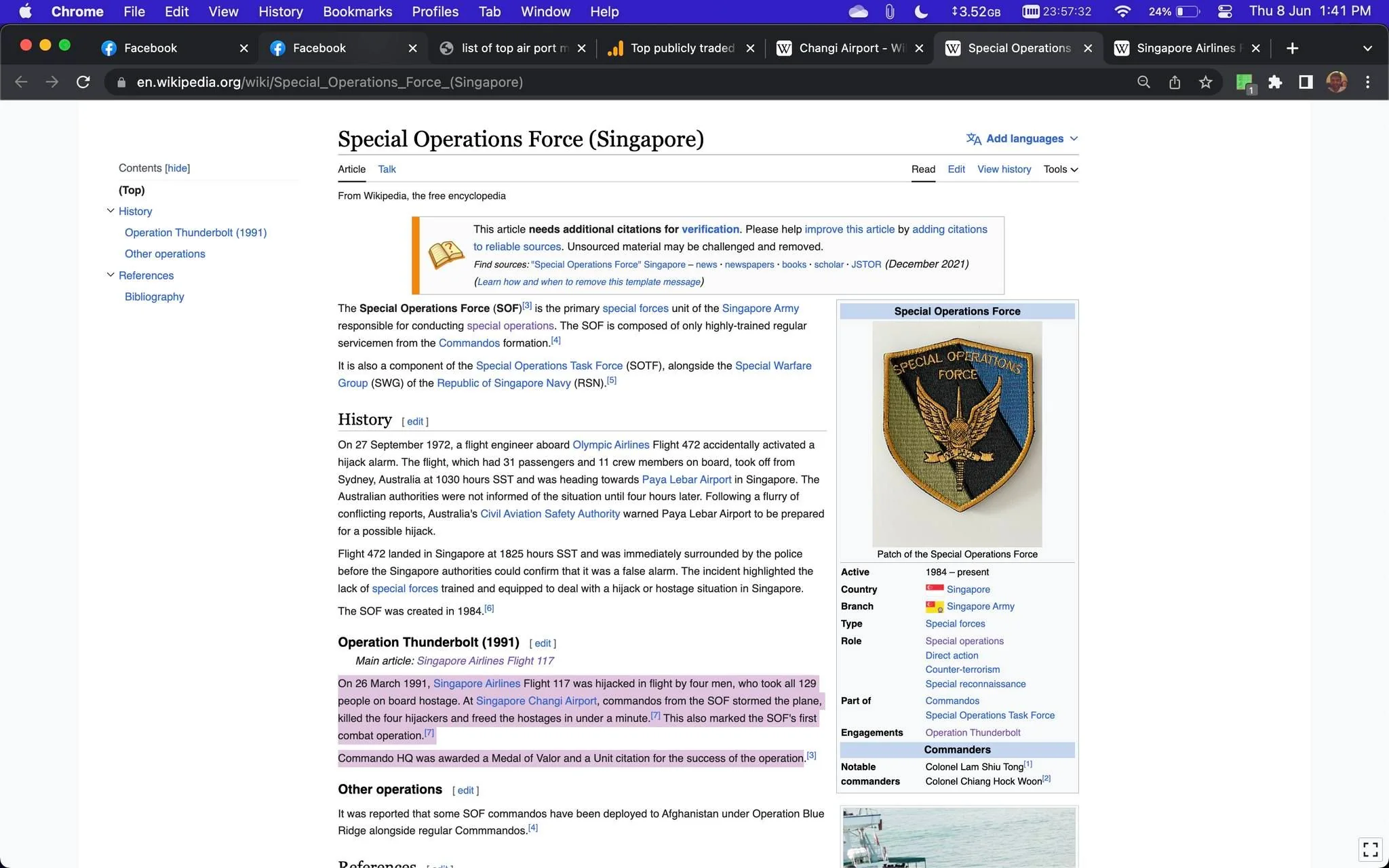Reload the page with the refresh icon

pos(83,82)
